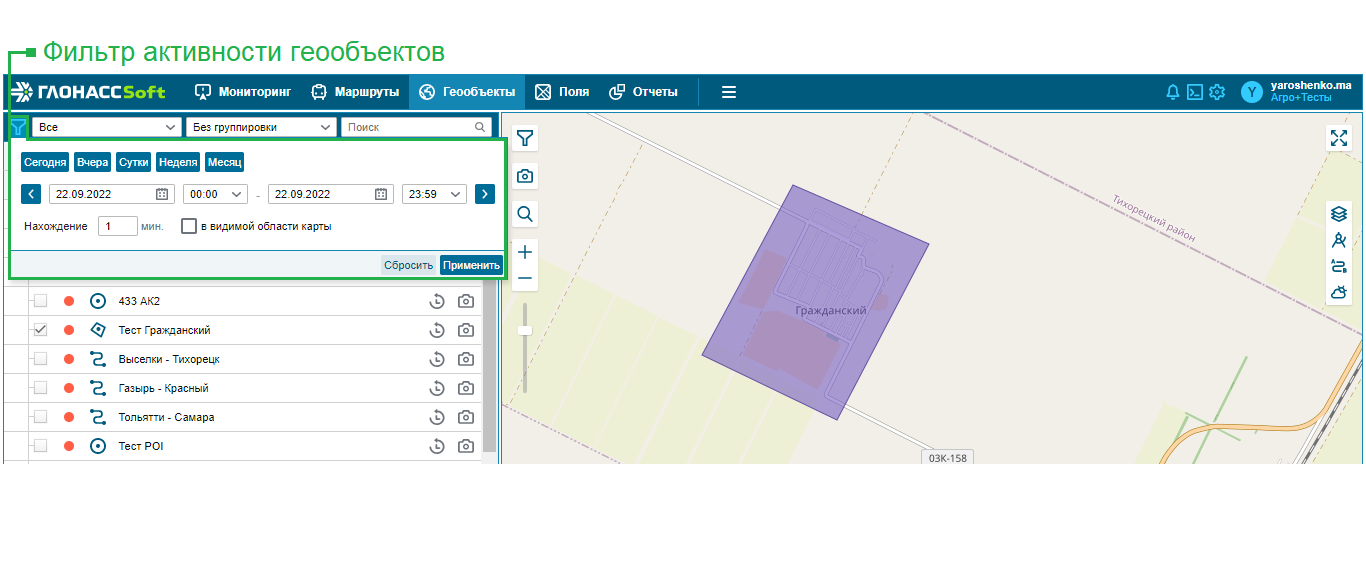Switch to the Мониторинг tab
Image resolution: width=1366 pixels, height=566 pixels.
(x=243, y=92)
